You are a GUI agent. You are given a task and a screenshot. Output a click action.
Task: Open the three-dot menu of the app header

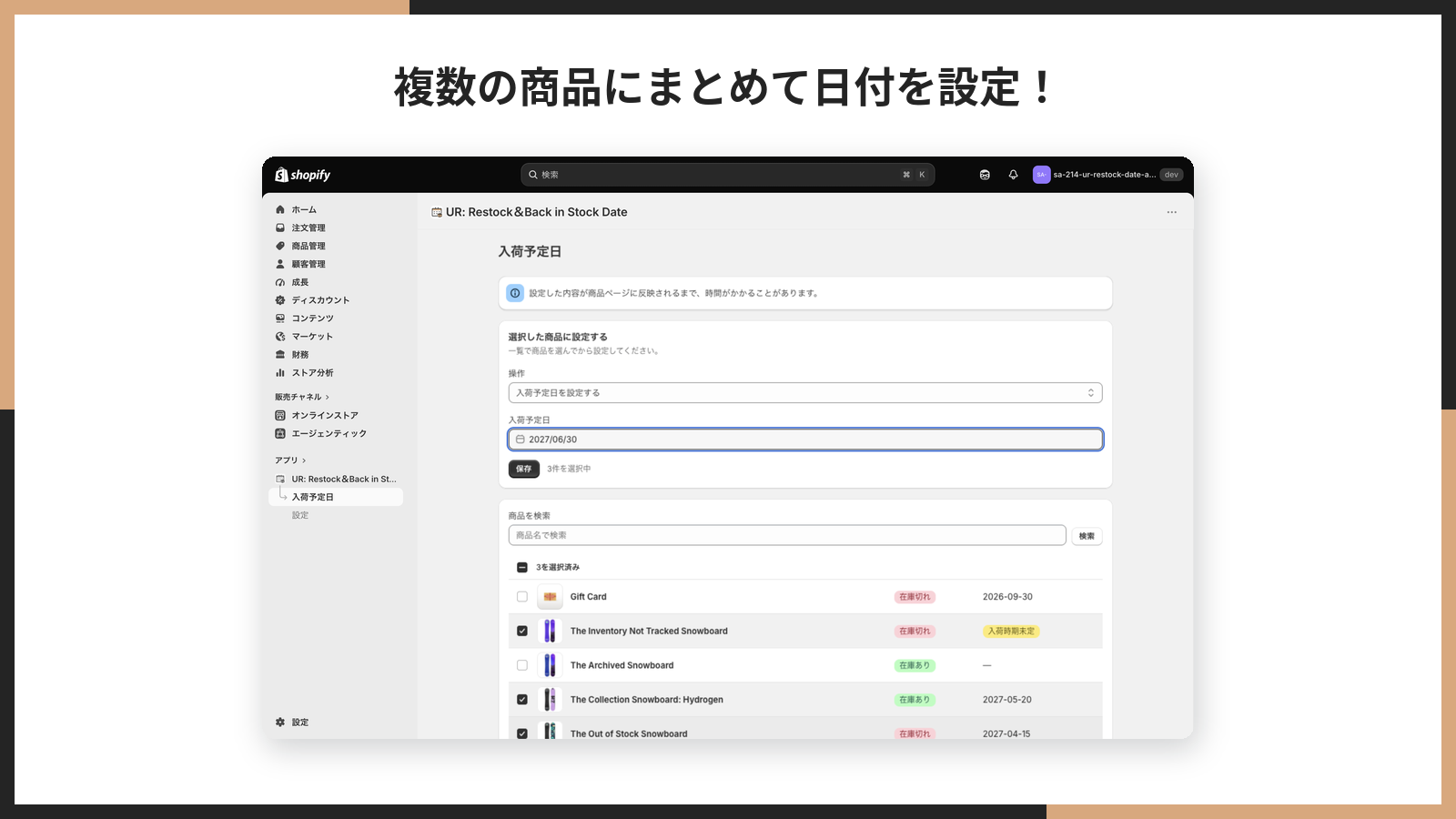tap(1171, 212)
